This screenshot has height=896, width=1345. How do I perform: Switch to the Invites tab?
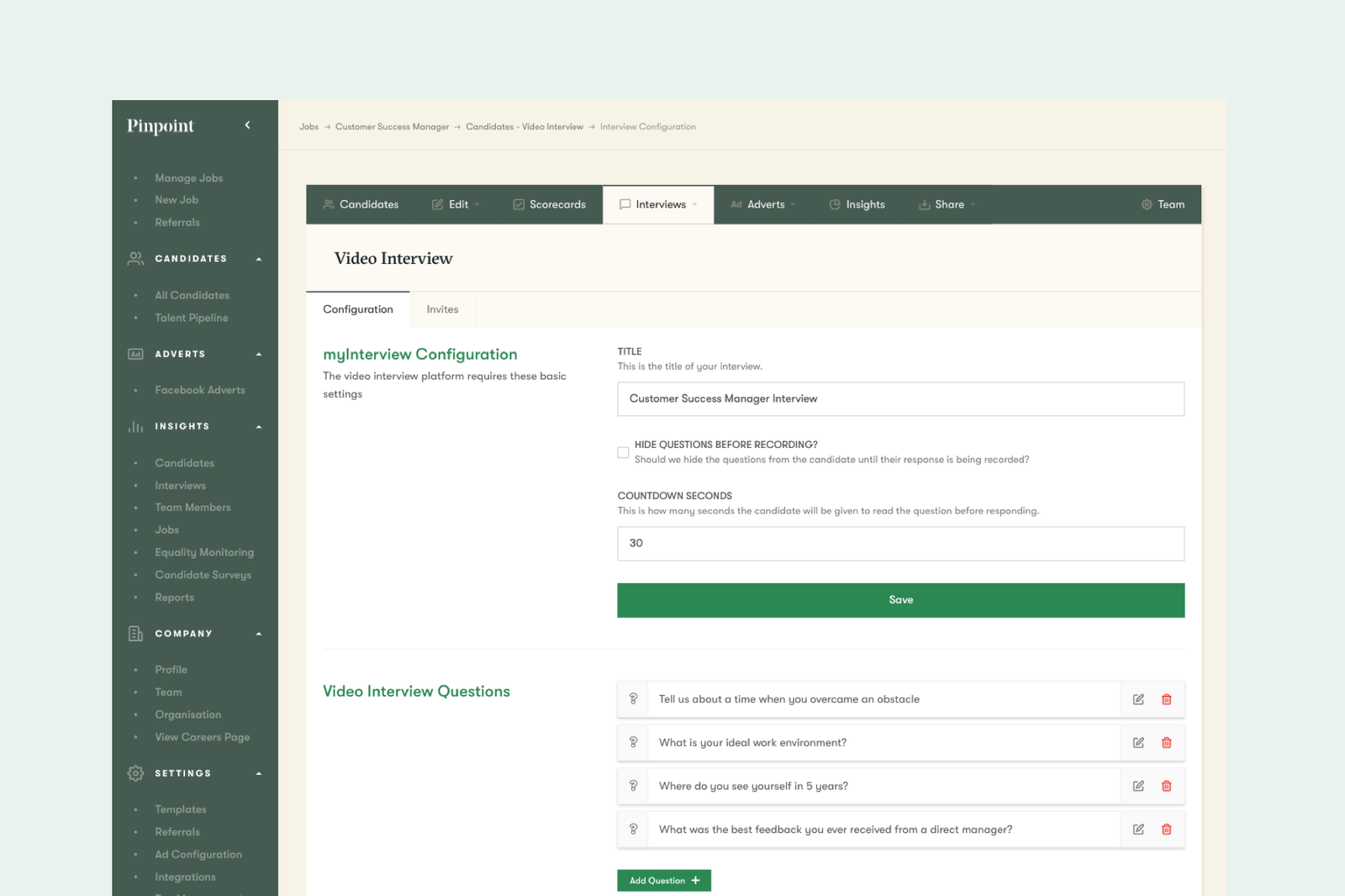(442, 309)
